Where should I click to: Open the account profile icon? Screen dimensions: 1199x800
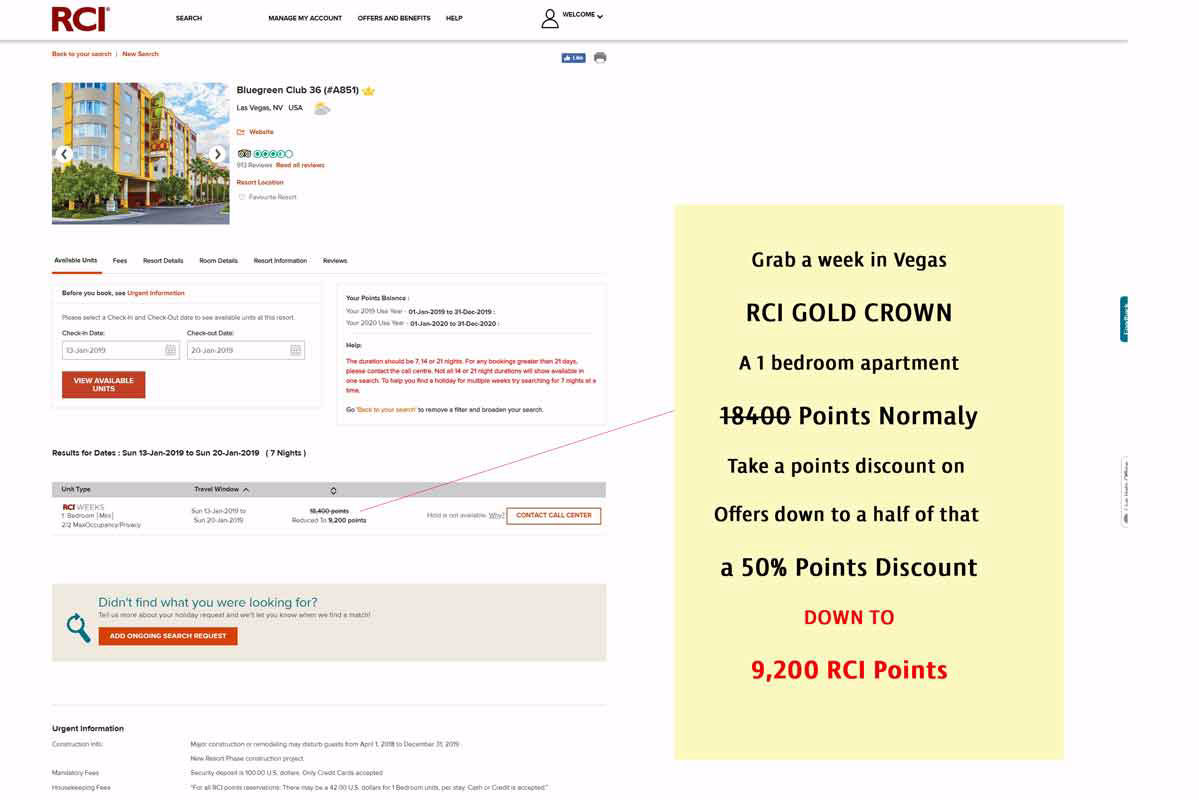click(x=550, y=18)
